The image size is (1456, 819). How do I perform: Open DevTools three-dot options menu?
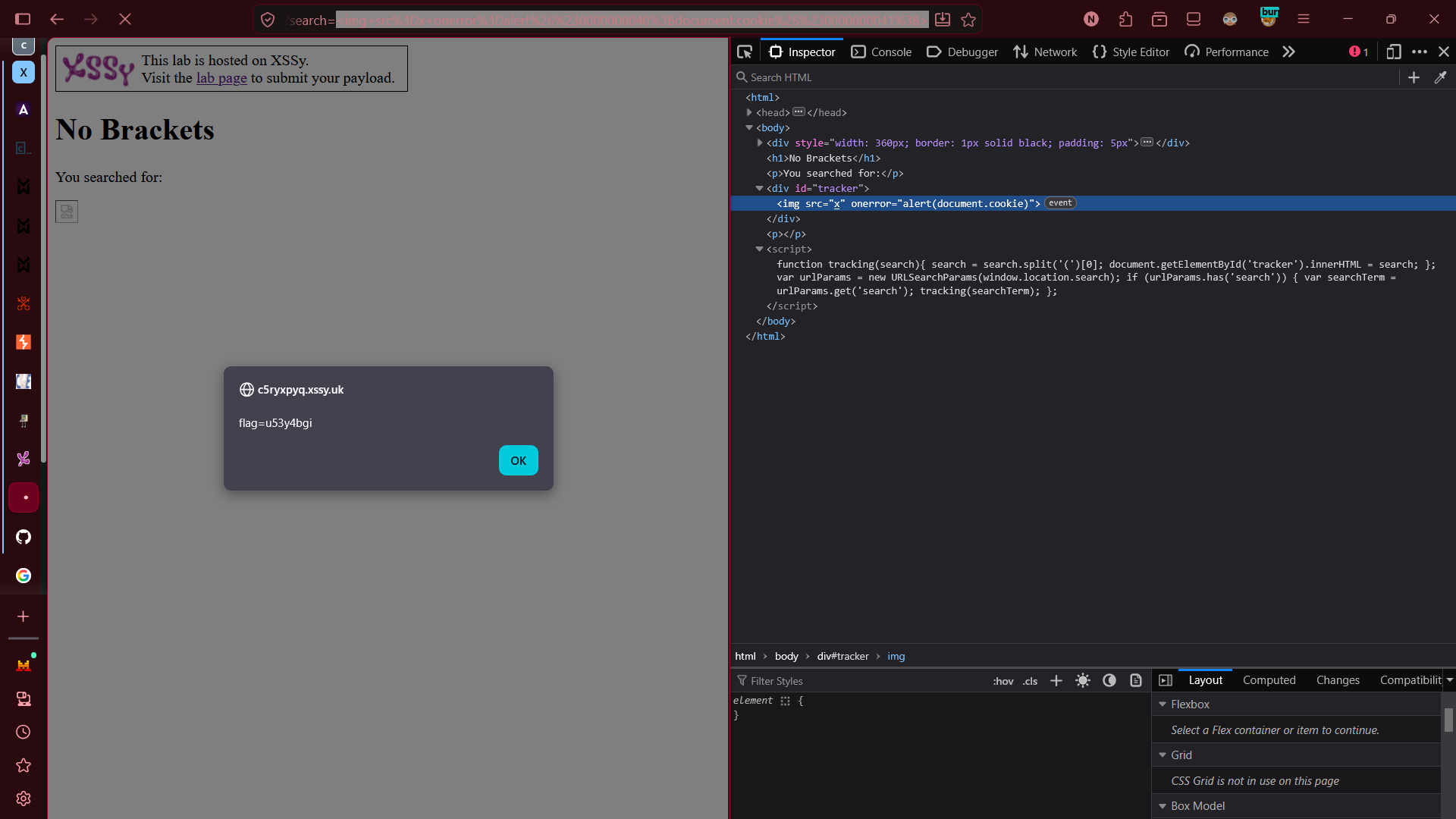pos(1420,52)
